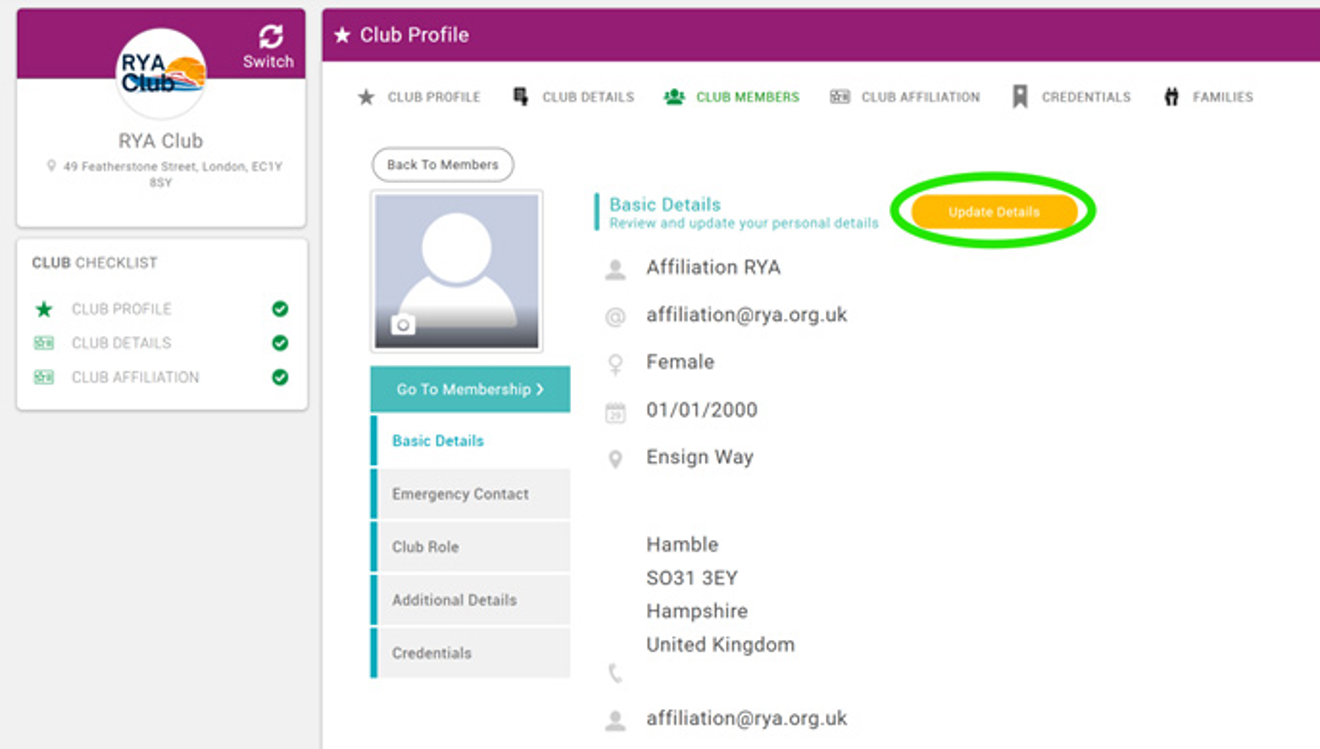Click the postcode SO31 3EY
Screen dimensions: 1320x749
pyautogui.click(x=692, y=578)
